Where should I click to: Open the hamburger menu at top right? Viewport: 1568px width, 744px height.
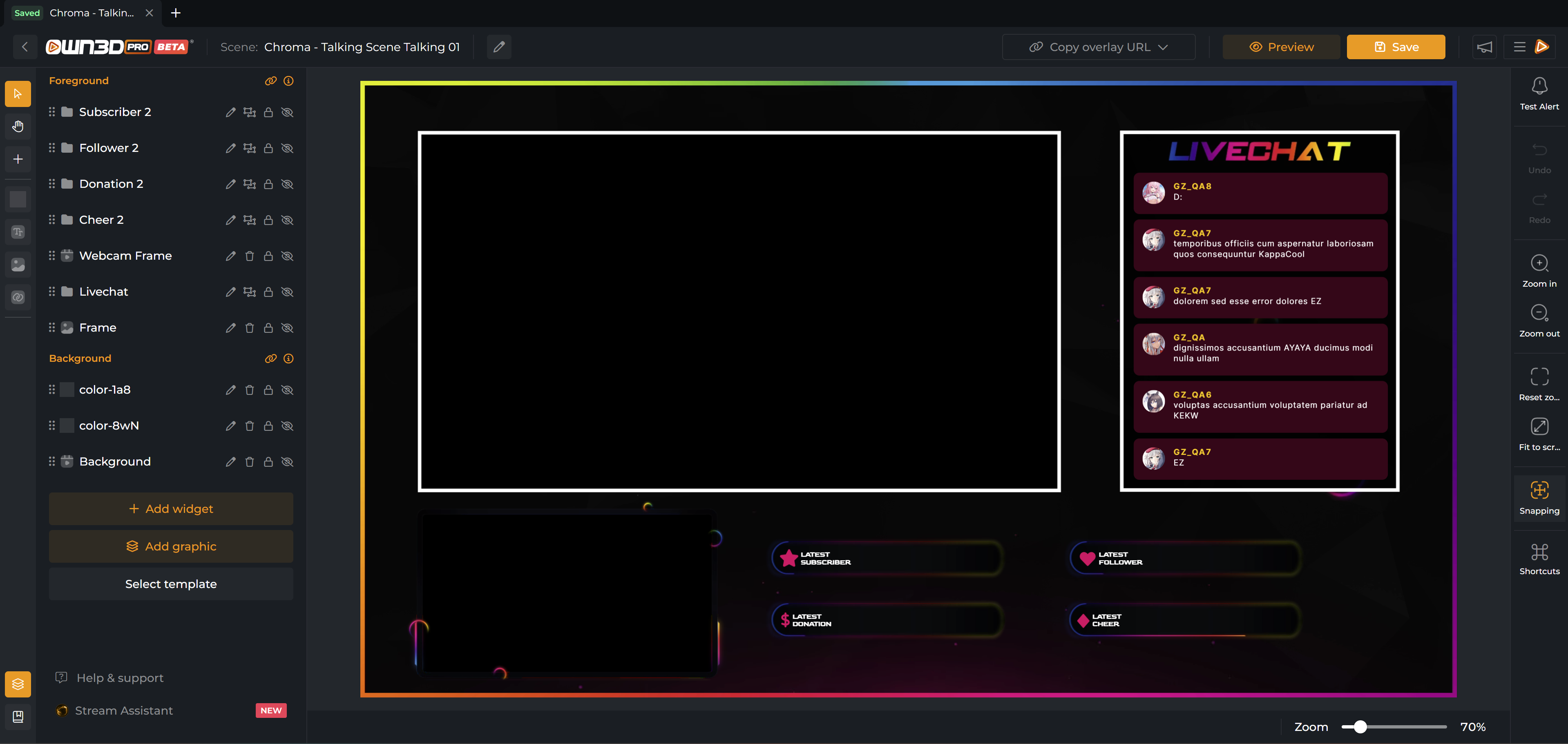(x=1519, y=47)
